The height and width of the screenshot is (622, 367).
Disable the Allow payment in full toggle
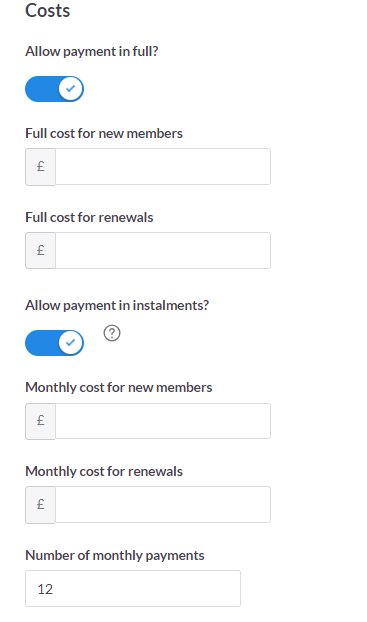54,89
